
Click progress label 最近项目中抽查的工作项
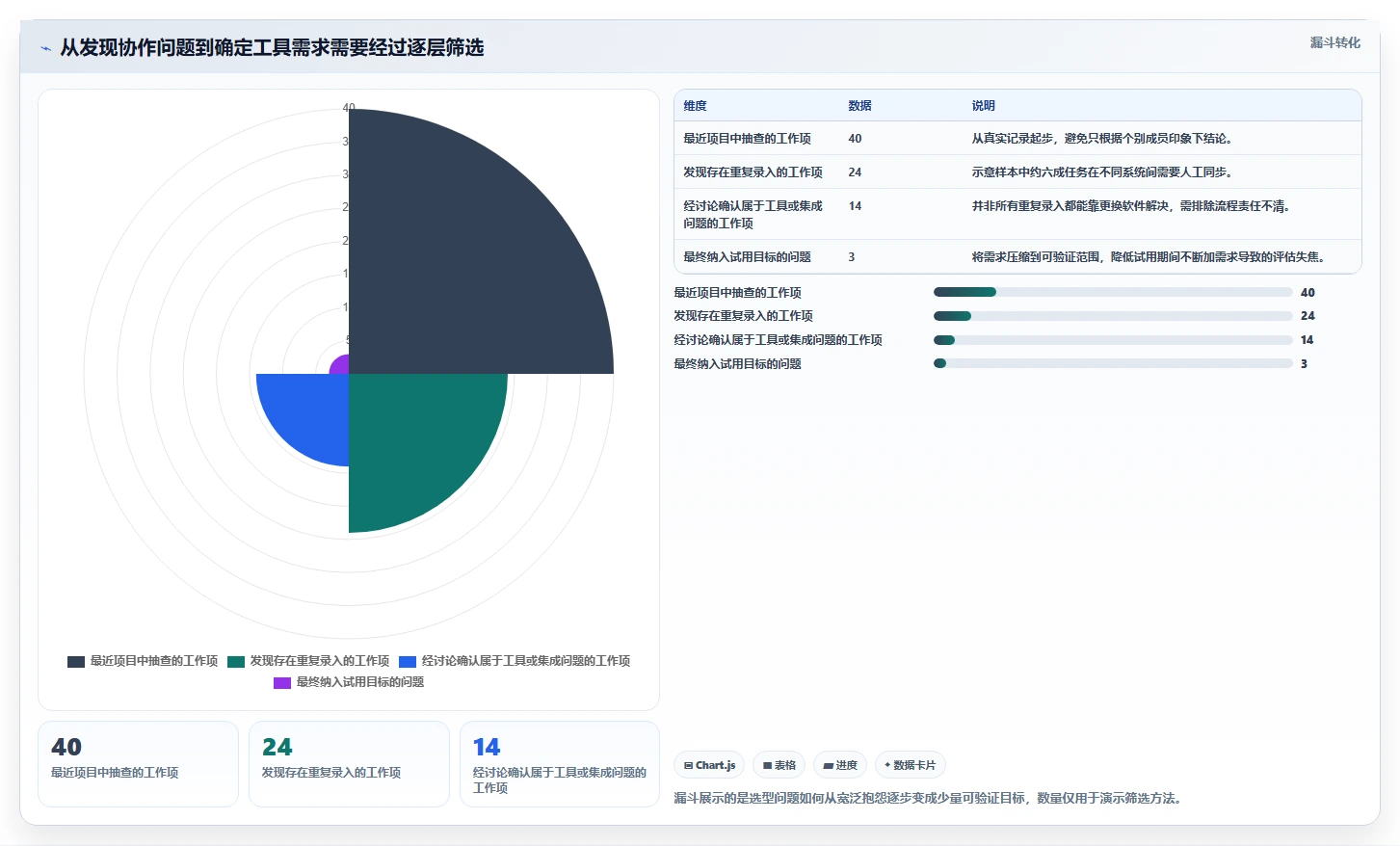coord(737,293)
